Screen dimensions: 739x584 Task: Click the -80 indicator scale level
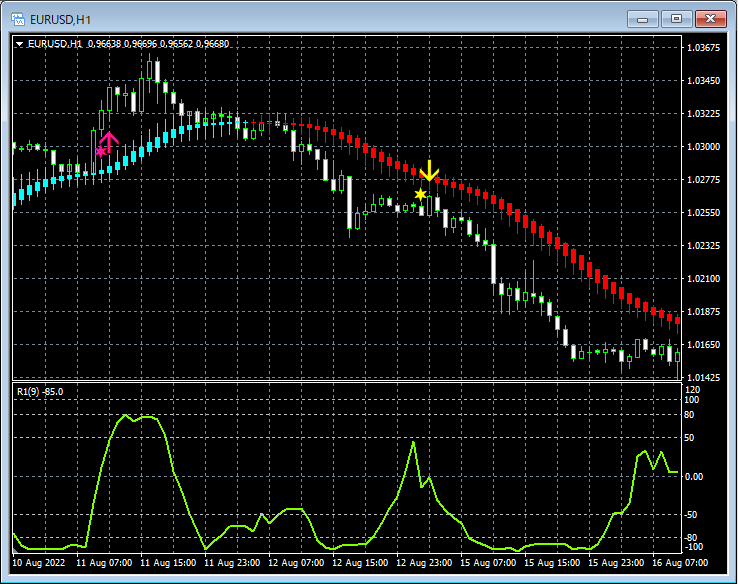pyautogui.click(x=690, y=537)
